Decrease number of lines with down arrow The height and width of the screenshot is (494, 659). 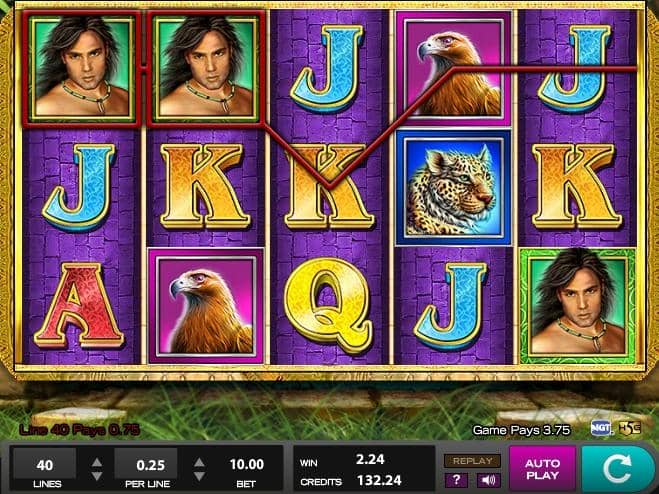tap(97, 476)
